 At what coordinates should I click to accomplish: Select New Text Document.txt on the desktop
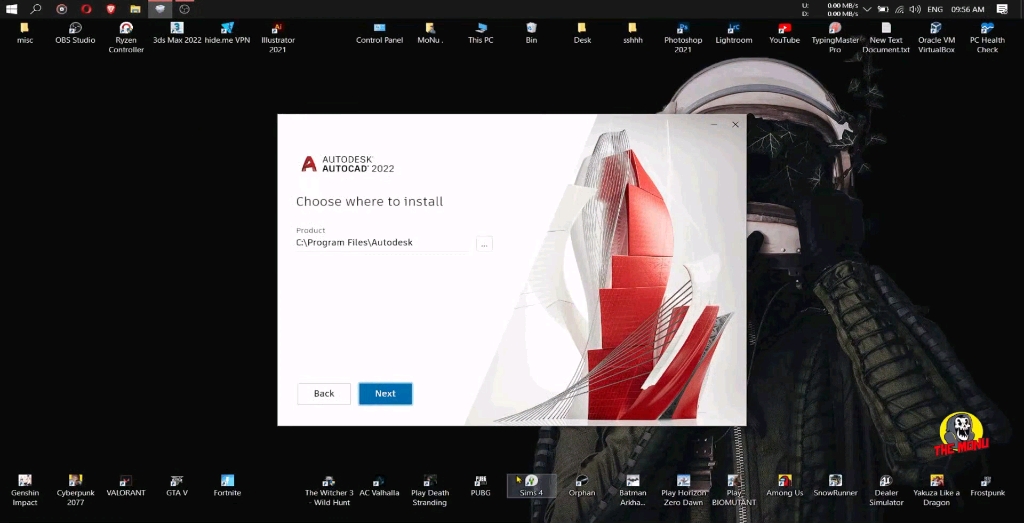click(886, 38)
